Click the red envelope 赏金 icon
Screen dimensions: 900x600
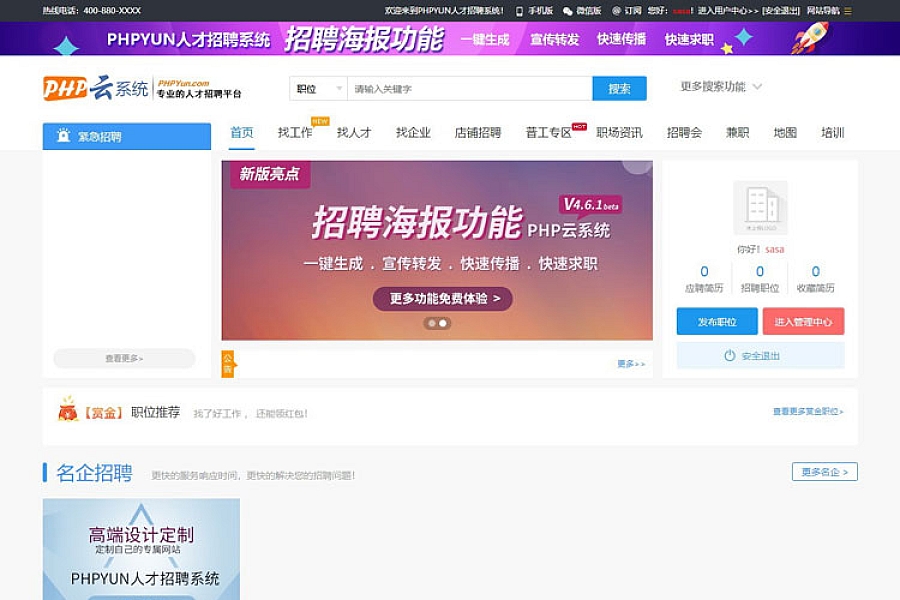(x=68, y=409)
